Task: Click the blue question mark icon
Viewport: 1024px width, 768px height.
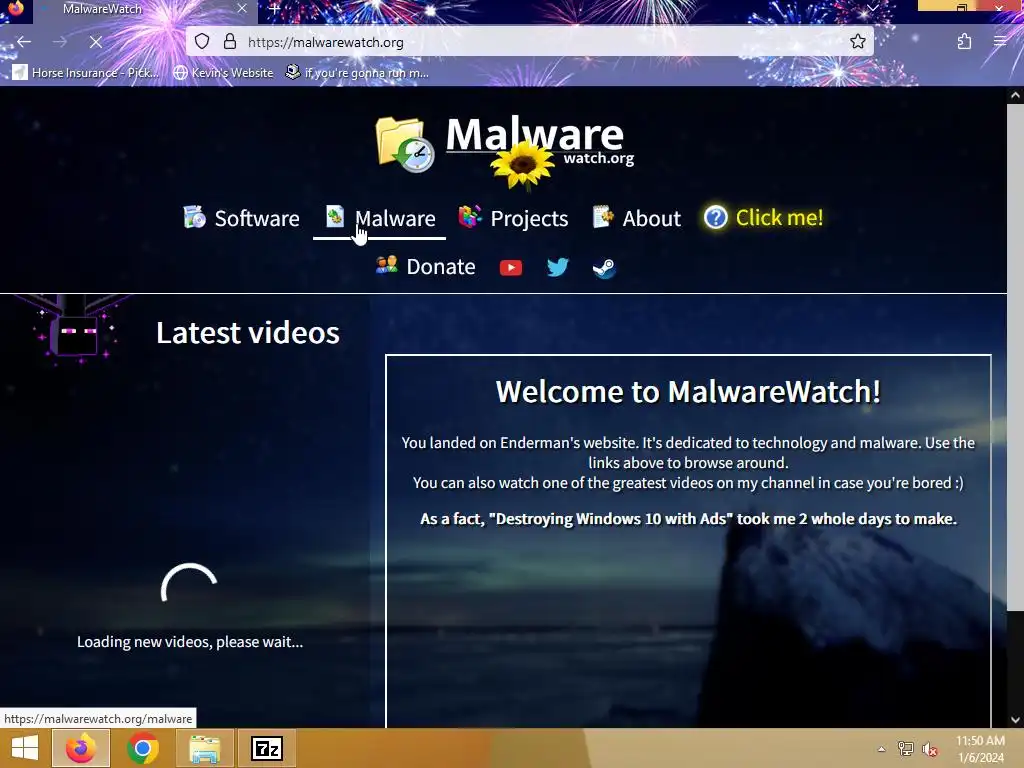Action: pos(716,217)
